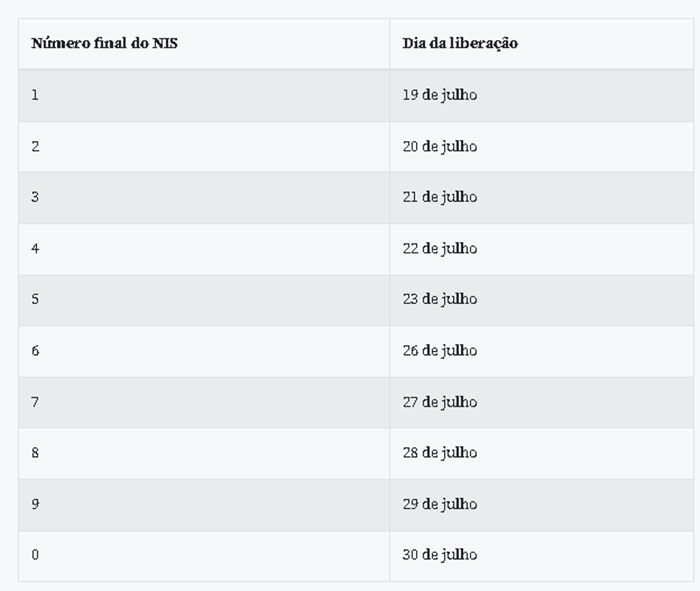The image size is (700, 591).
Task: Select the NIS number 5 cell
Action: pyautogui.click(x=36, y=299)
